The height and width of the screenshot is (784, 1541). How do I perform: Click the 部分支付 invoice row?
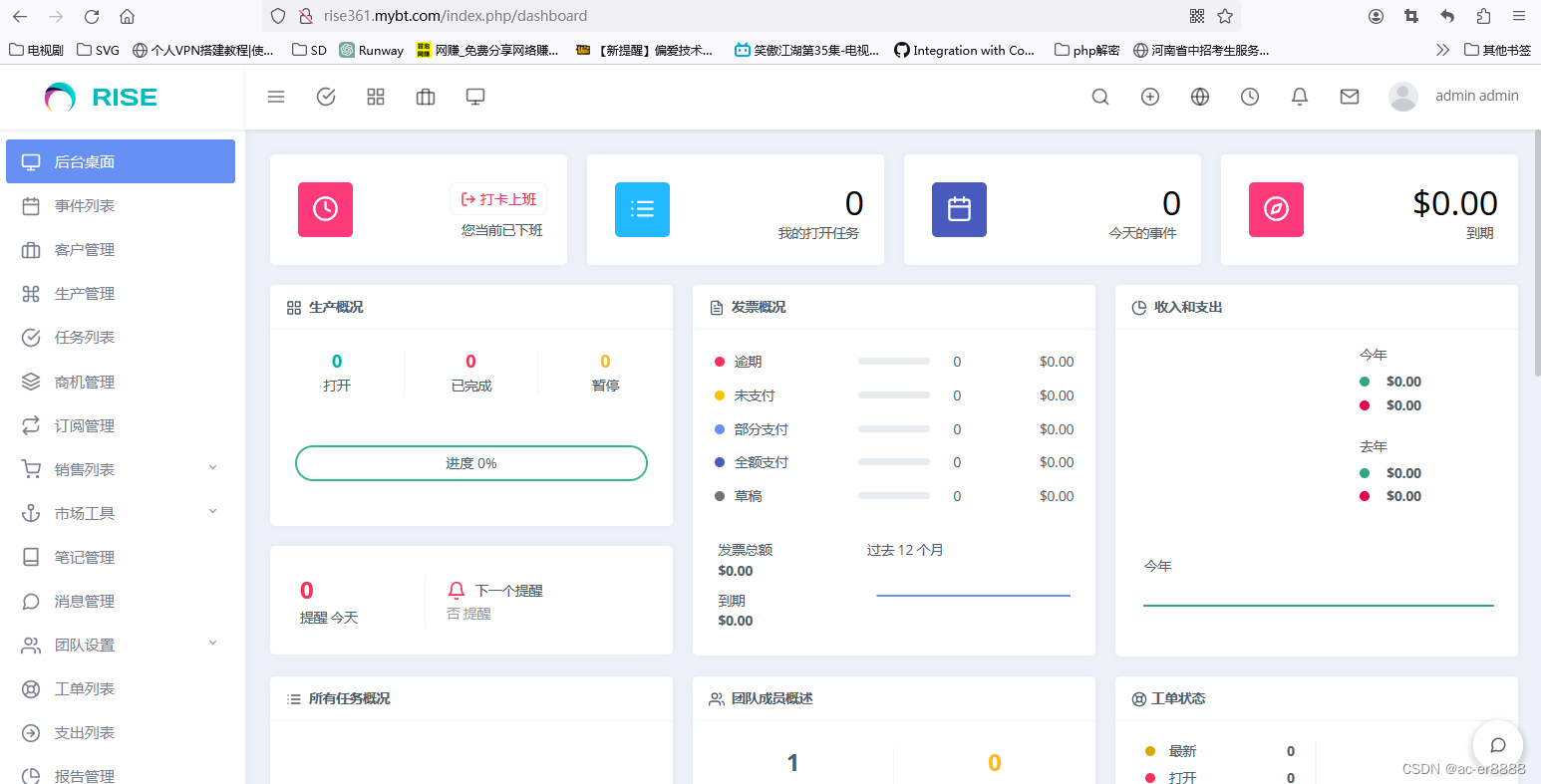[894, 429]
